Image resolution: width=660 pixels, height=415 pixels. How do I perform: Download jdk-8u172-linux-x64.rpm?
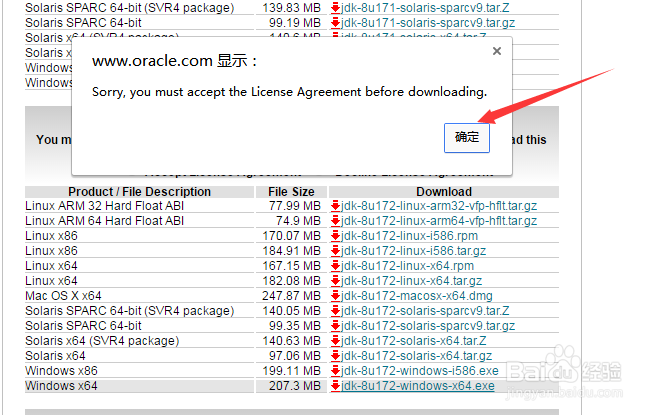click(407, 266)
